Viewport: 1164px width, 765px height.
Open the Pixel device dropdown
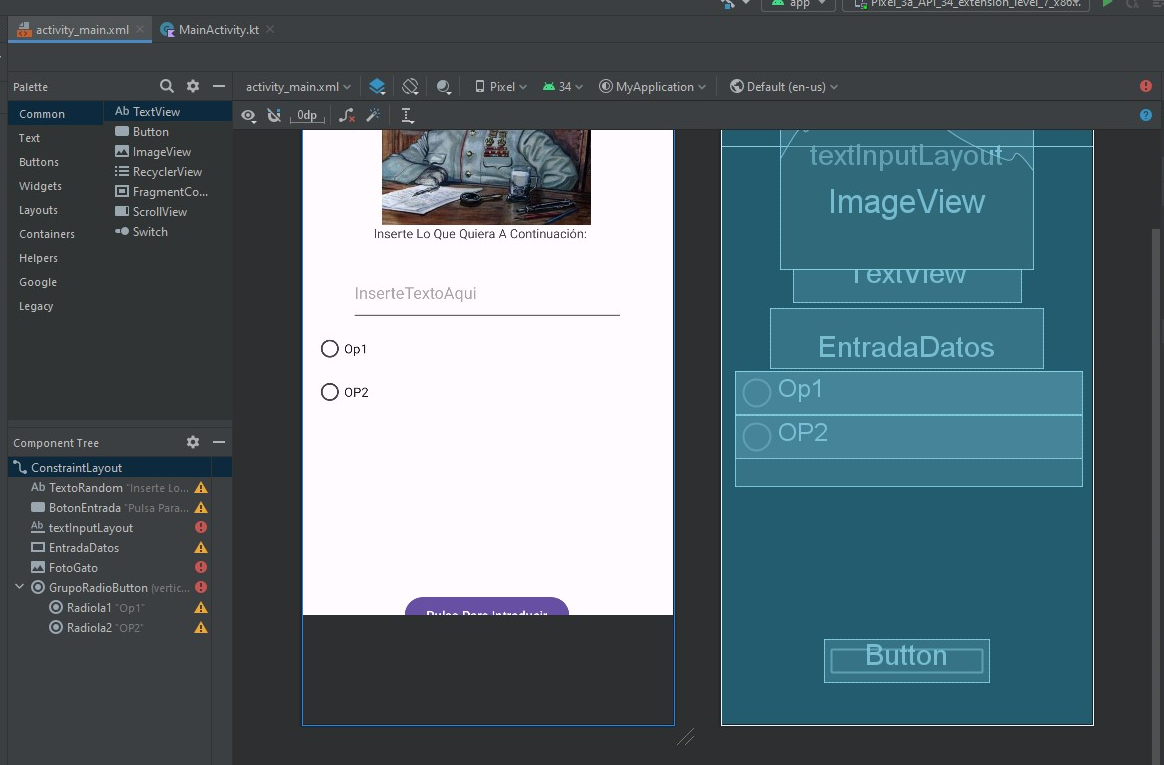501,87
